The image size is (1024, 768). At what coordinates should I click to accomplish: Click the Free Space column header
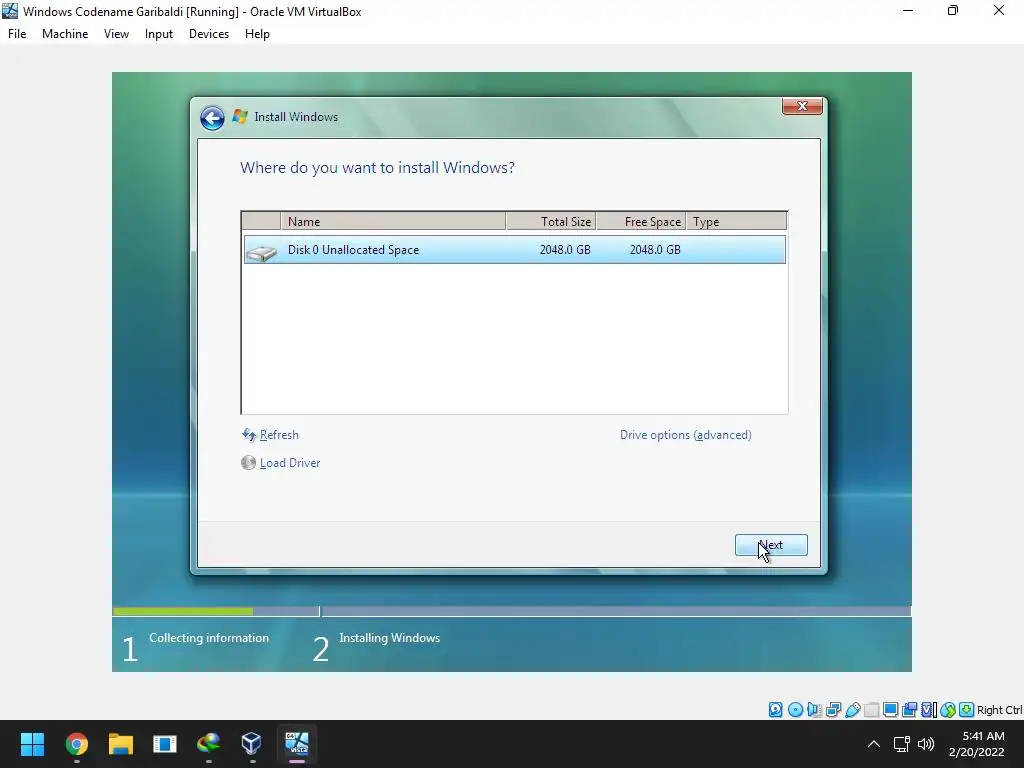coord(641,222)
